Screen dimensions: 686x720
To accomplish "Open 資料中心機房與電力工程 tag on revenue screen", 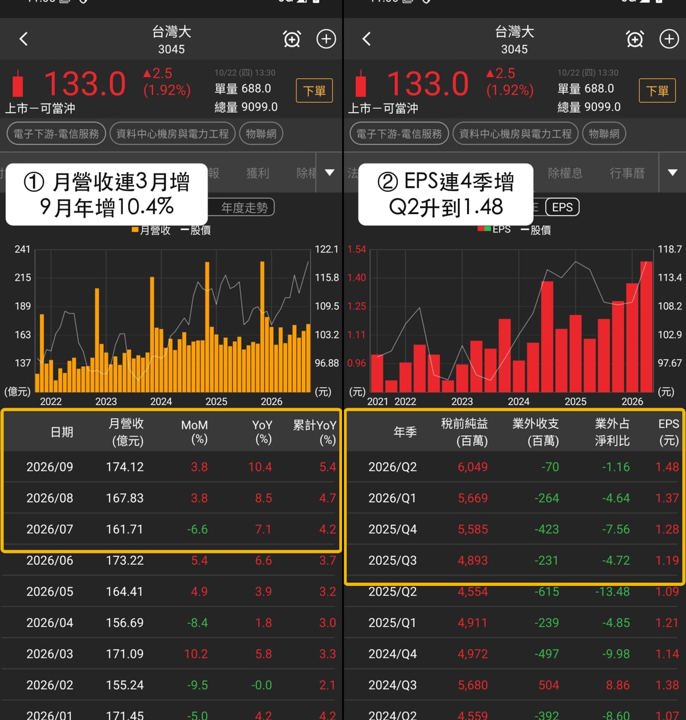I will [173, 134].
